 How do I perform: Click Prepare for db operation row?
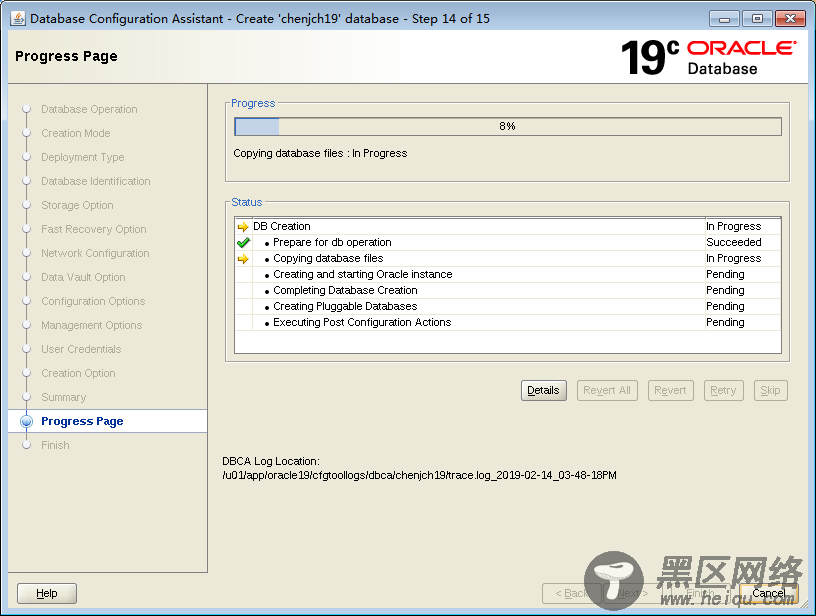click(x=508, y=242)
